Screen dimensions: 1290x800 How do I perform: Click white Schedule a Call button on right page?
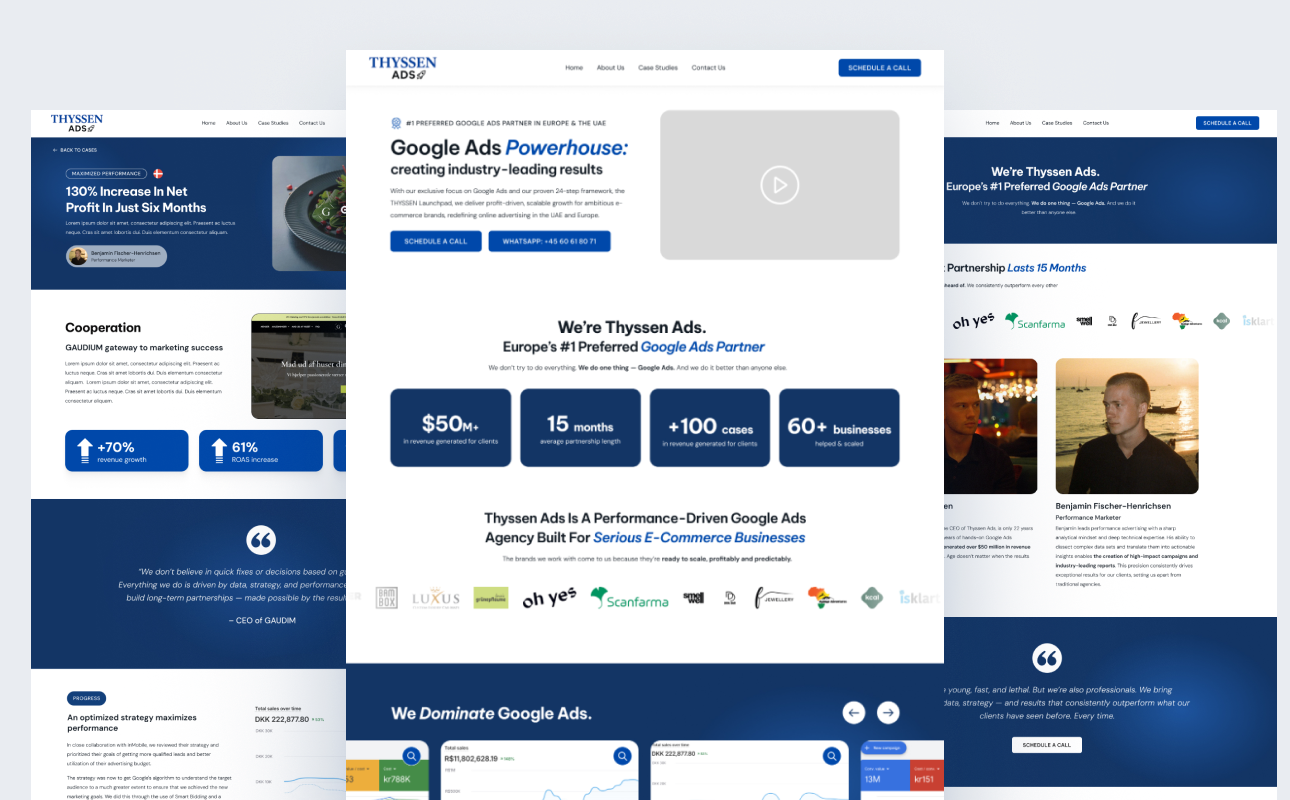(x=1047, y=745)
